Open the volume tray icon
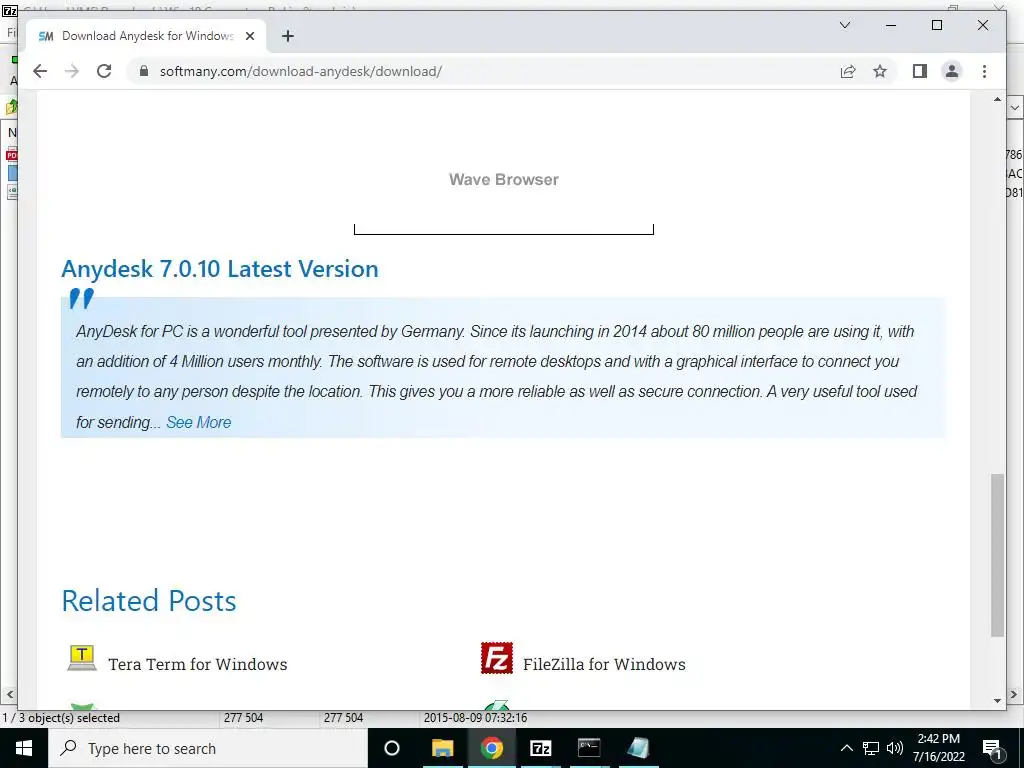 [x=895, y=748]
